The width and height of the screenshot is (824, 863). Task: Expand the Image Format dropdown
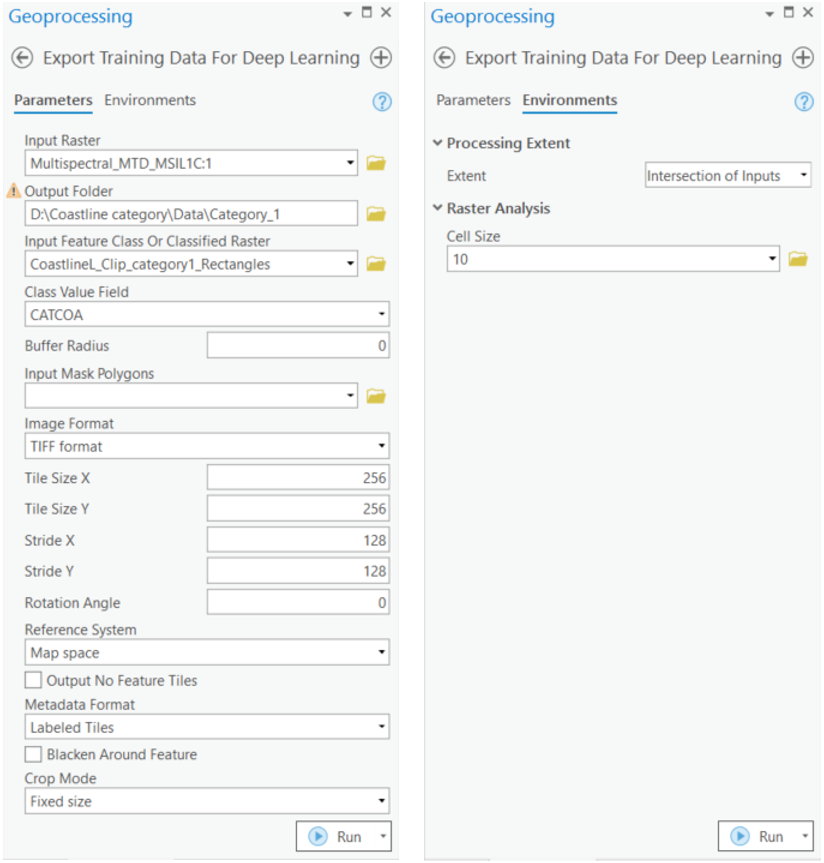click(x=207, y=446)
